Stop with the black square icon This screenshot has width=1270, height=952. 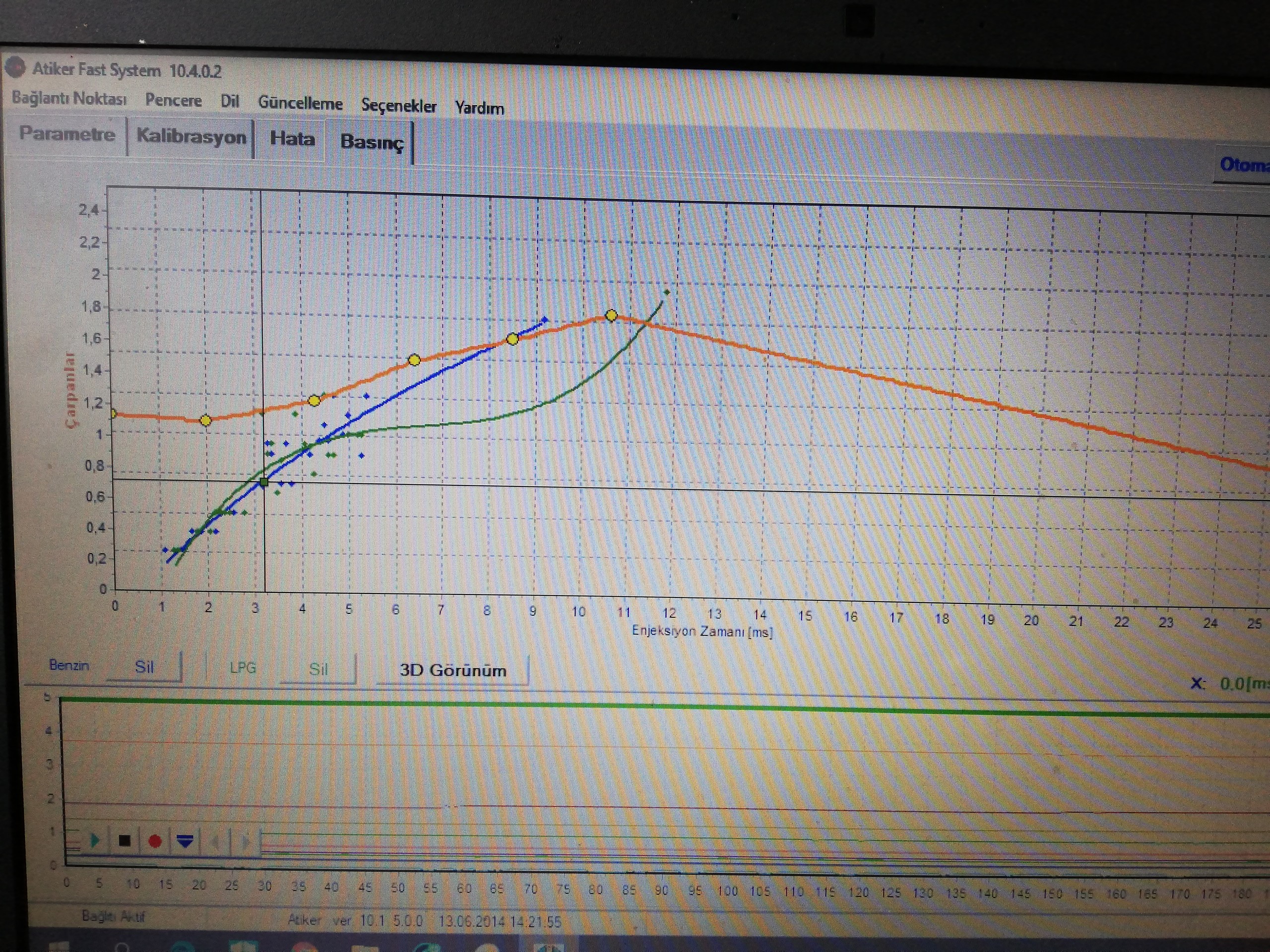[125, 841]
